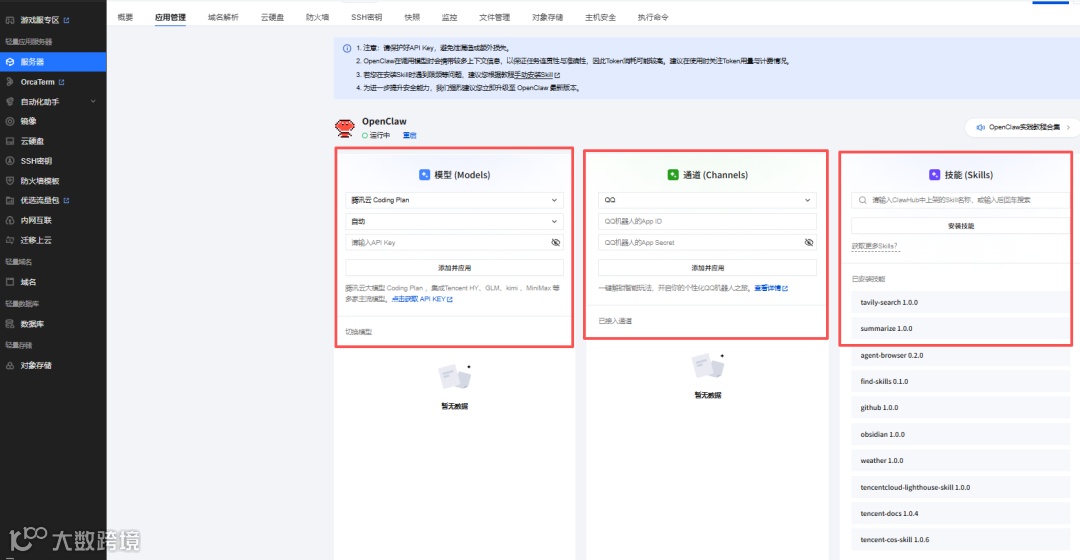Image resolution: width=1080 pixels, height=560 pixels.
Task: Click the 防火墙模板 shield icon
Action: coord(10,180)
